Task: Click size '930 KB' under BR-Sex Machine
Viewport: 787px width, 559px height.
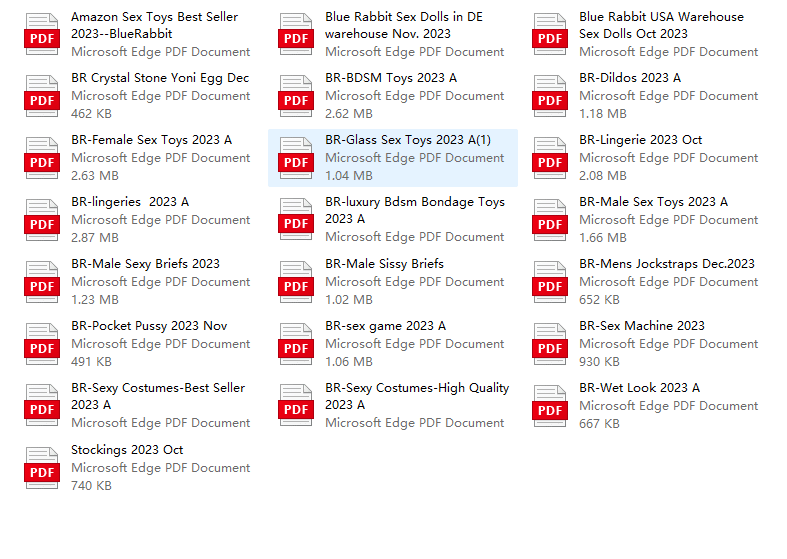Action: [599, 362]
